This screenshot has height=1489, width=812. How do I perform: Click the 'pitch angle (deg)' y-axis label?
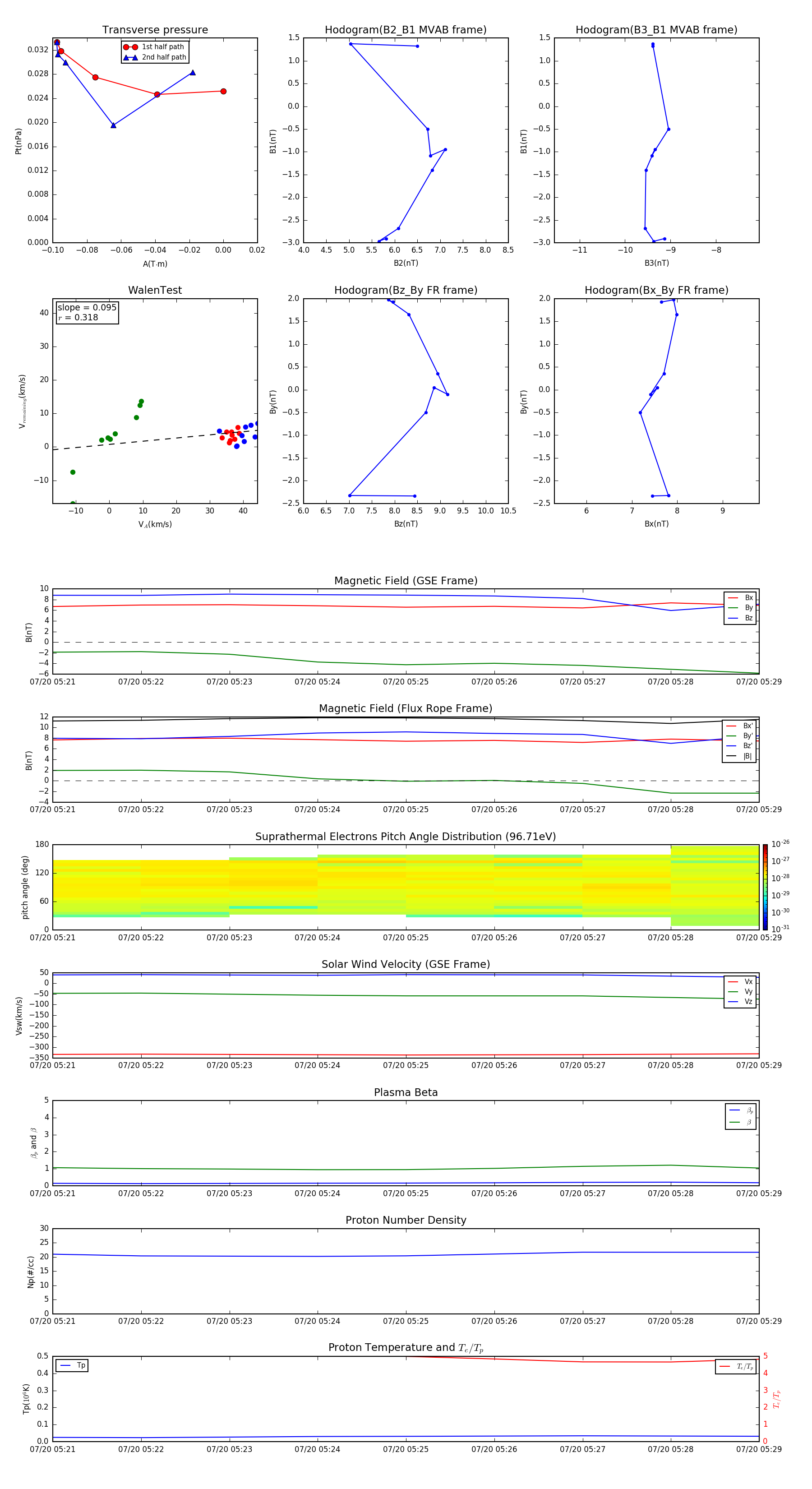(25, 887)
